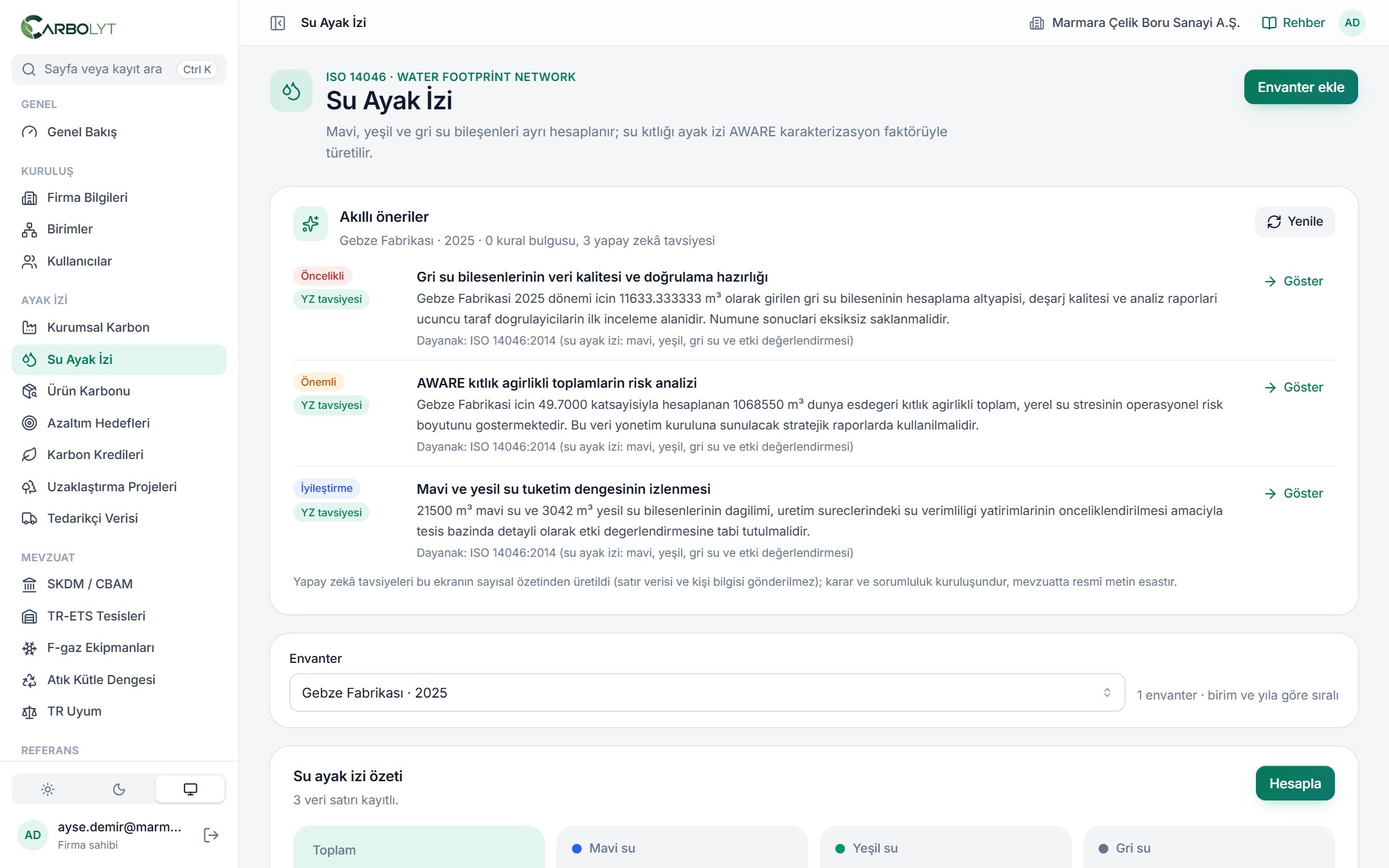Viewport: 1389px width, 868px height.
Task: Click the AD avatar in top bar
Action: pos(1352,23)
